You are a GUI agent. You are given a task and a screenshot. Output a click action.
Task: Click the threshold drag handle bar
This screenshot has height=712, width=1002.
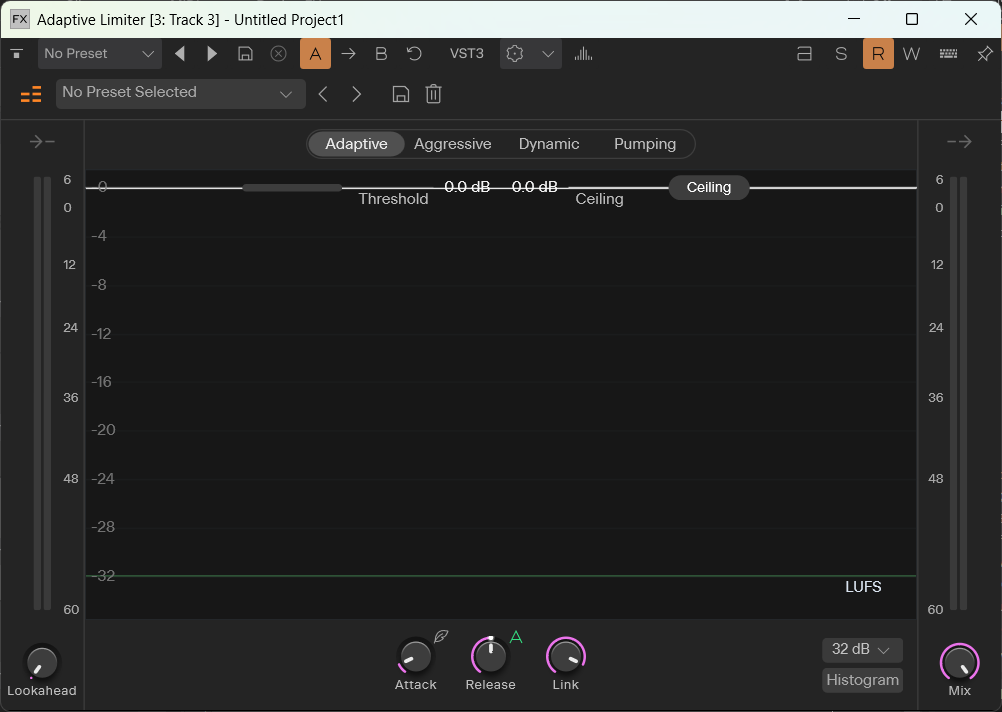(292, 187)
